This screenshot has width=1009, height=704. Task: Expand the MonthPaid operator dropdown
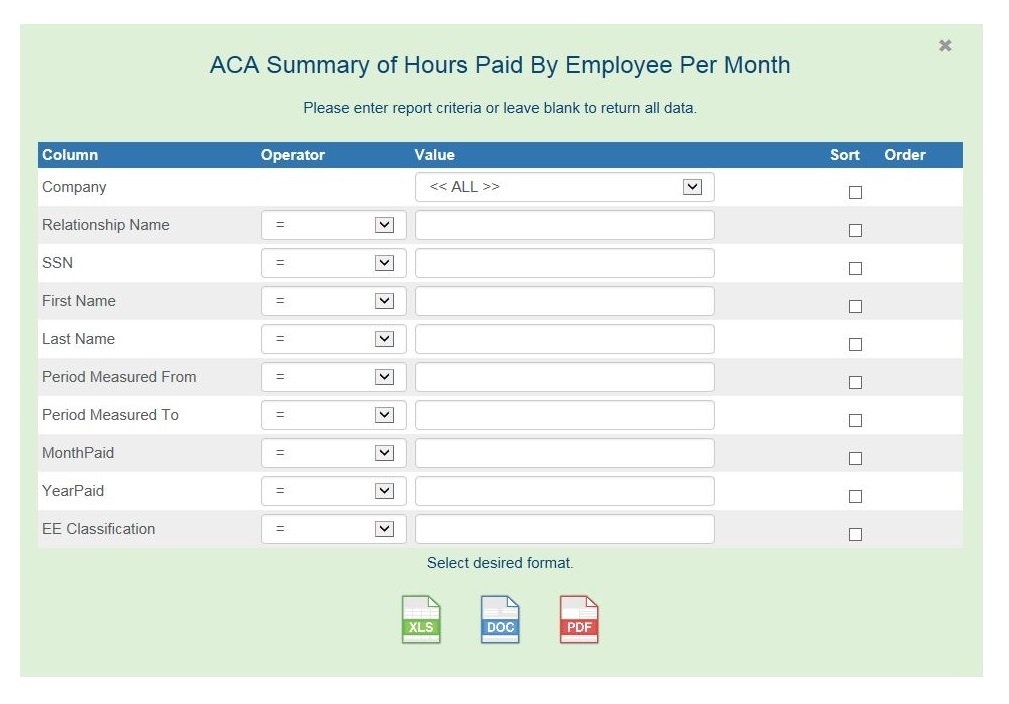click(333, 453)
